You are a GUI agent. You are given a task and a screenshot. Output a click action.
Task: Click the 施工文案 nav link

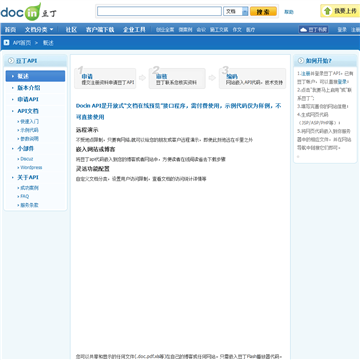tap(219, 30)
